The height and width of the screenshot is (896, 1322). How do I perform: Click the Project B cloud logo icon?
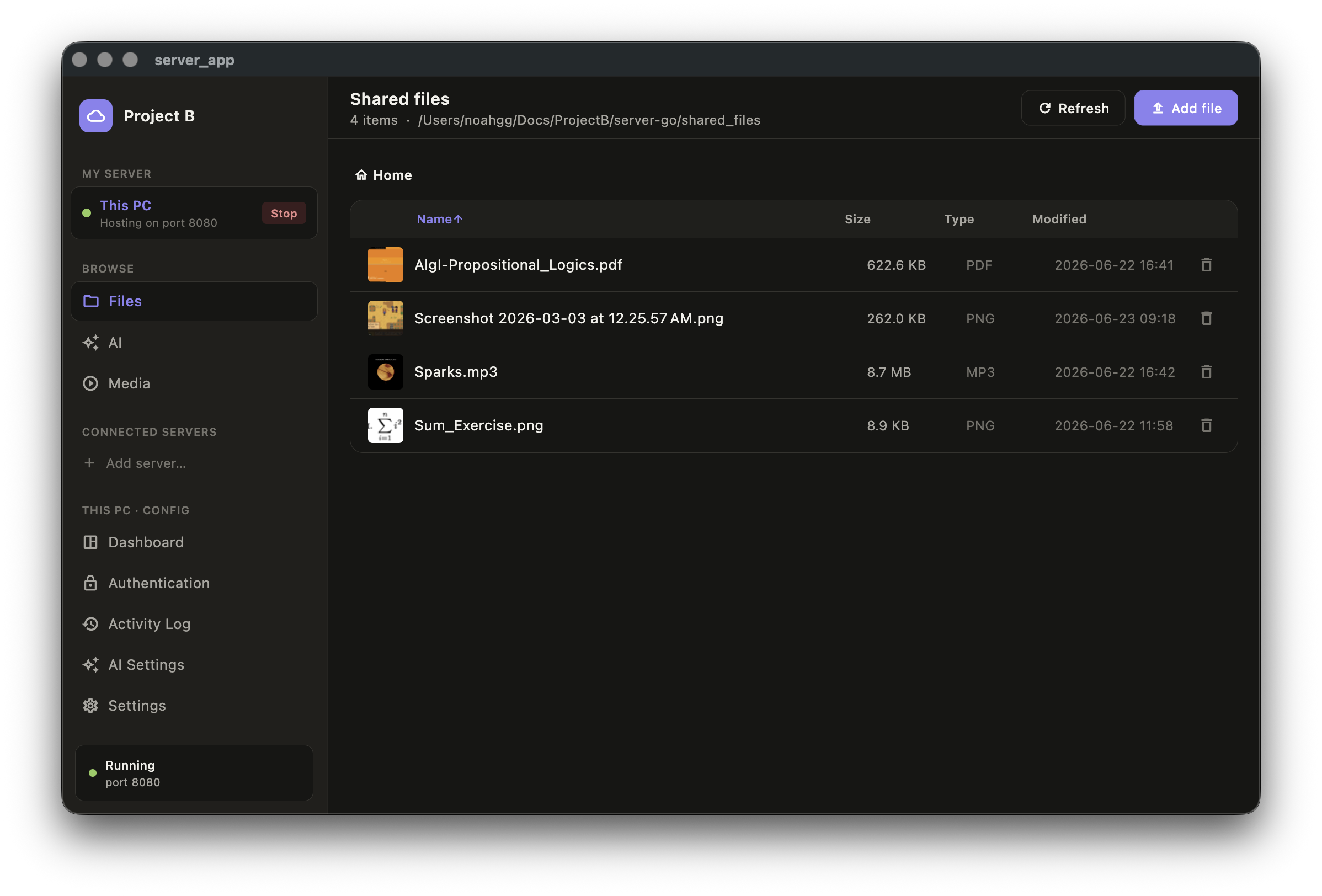click(x=95, y=116)
